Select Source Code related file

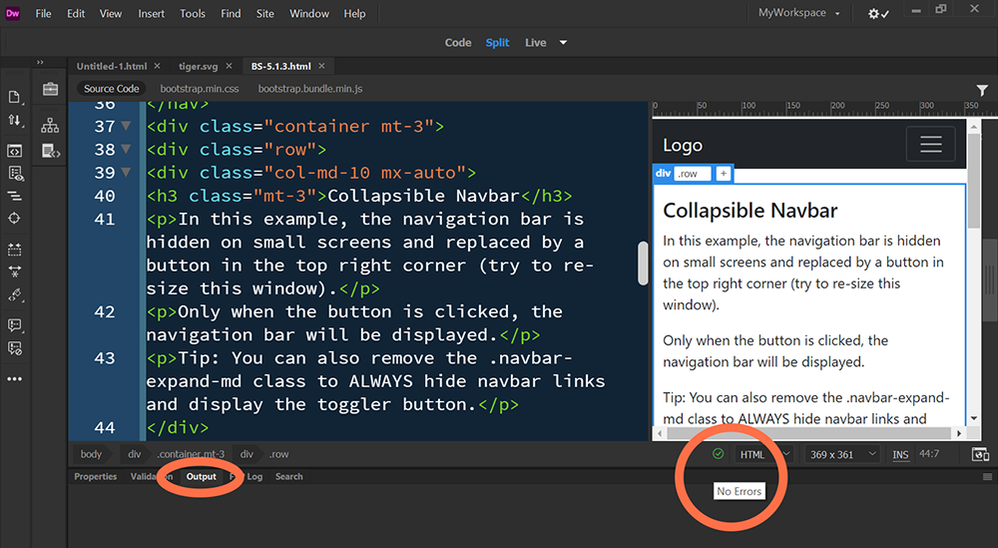(x=111, y=89)
